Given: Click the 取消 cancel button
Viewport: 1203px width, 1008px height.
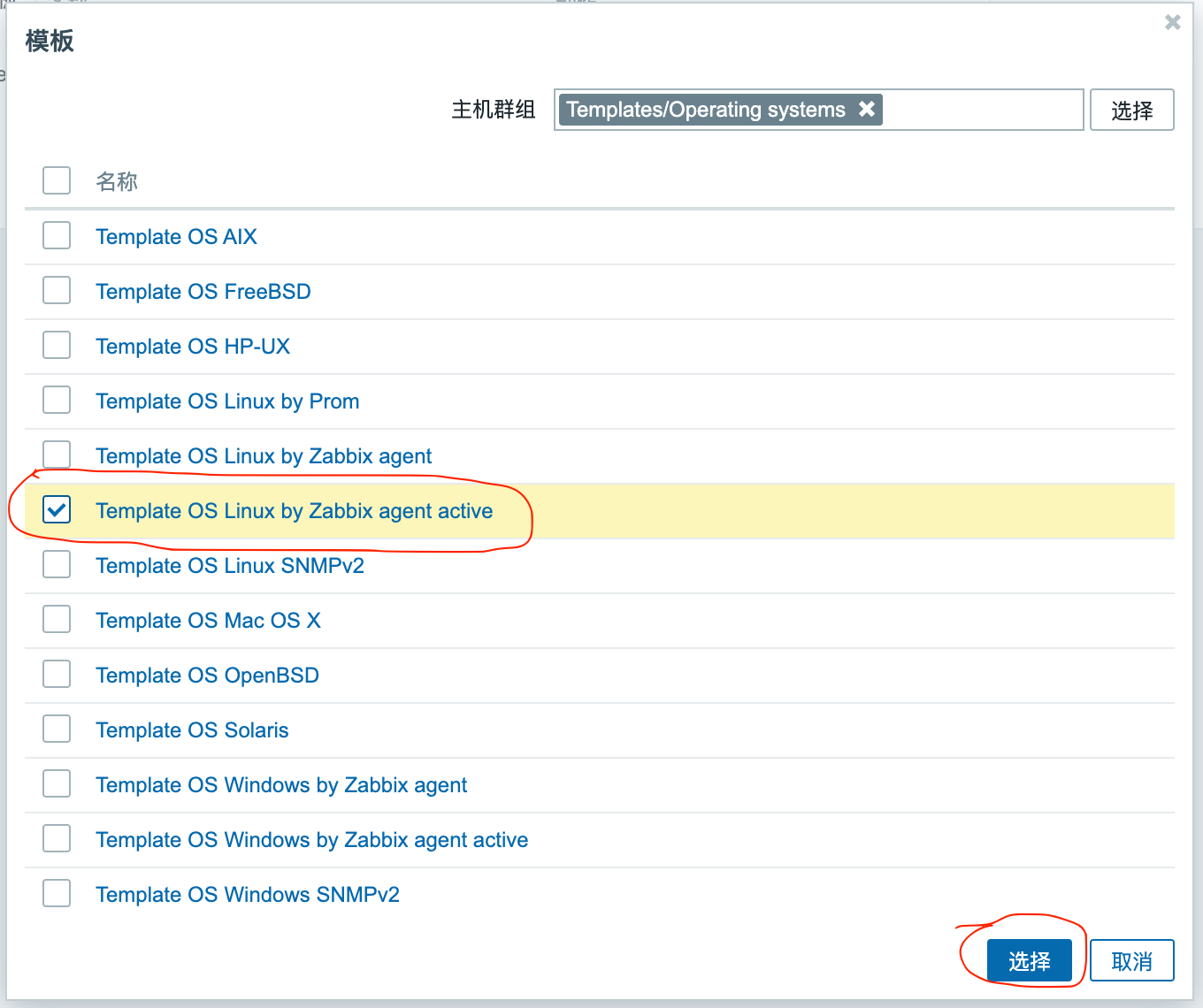Looking at the screenshot, I should tap(1132, 960).
